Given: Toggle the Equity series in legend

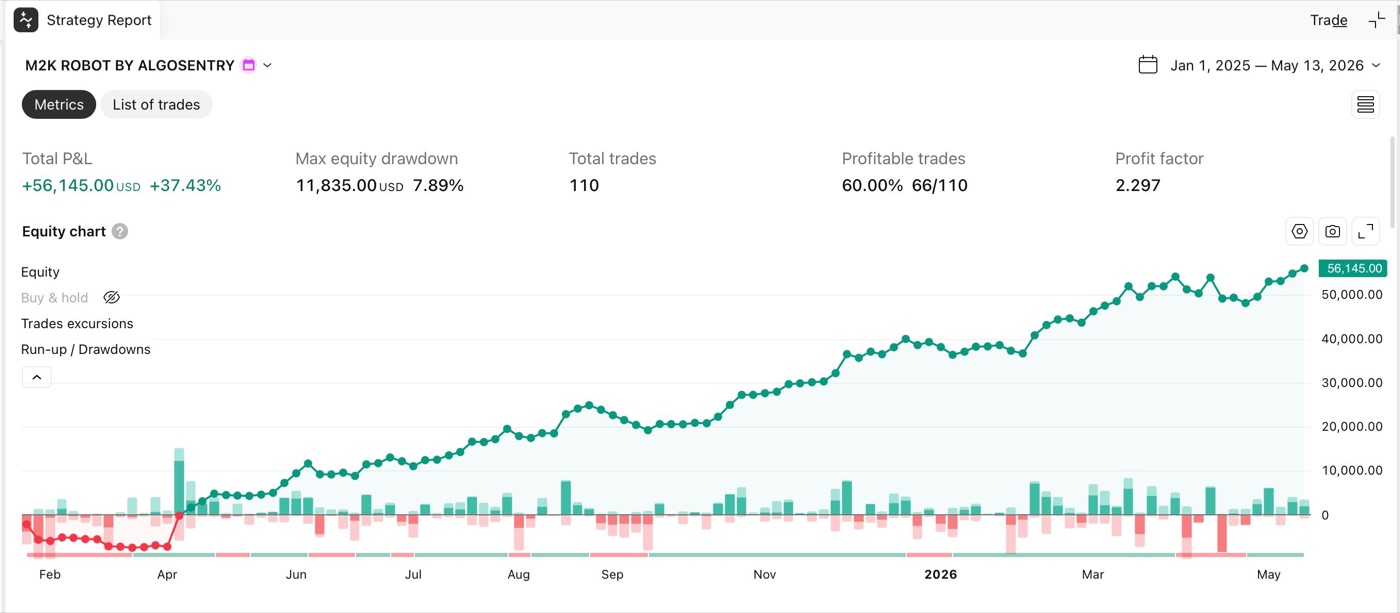Looking at the screenshot, I should [40, 272].
